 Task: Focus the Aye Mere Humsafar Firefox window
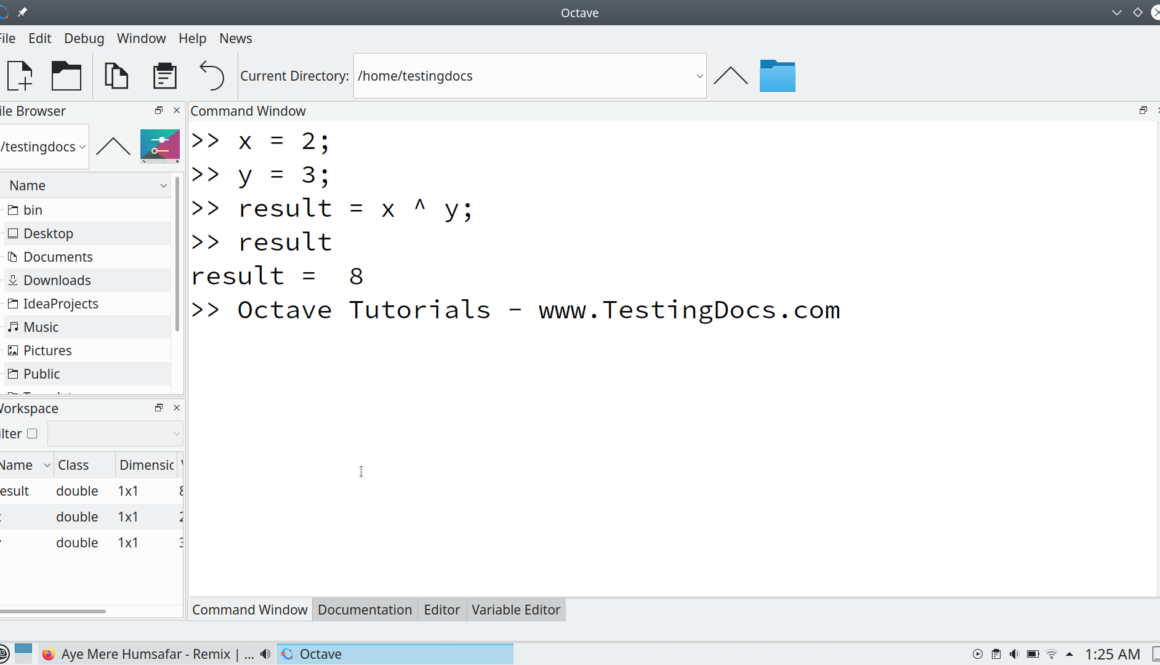point(157,654)
